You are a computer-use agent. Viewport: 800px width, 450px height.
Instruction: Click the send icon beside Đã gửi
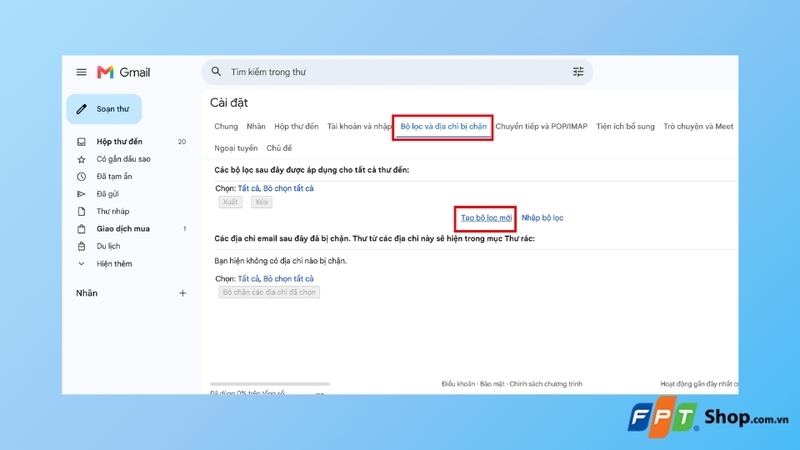point(81,194)
